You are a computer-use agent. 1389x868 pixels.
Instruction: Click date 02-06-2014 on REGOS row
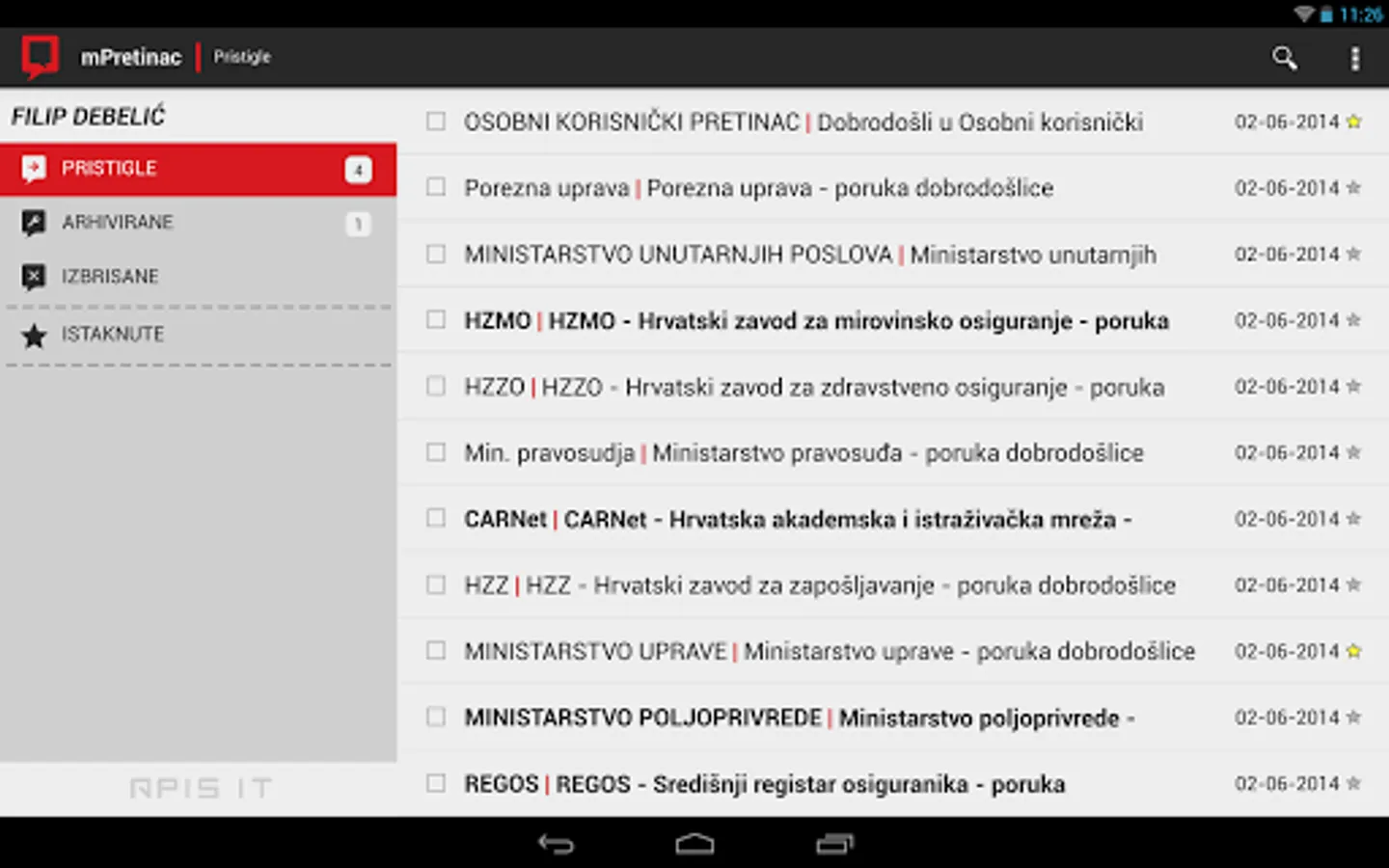(x=1287, y=783)
